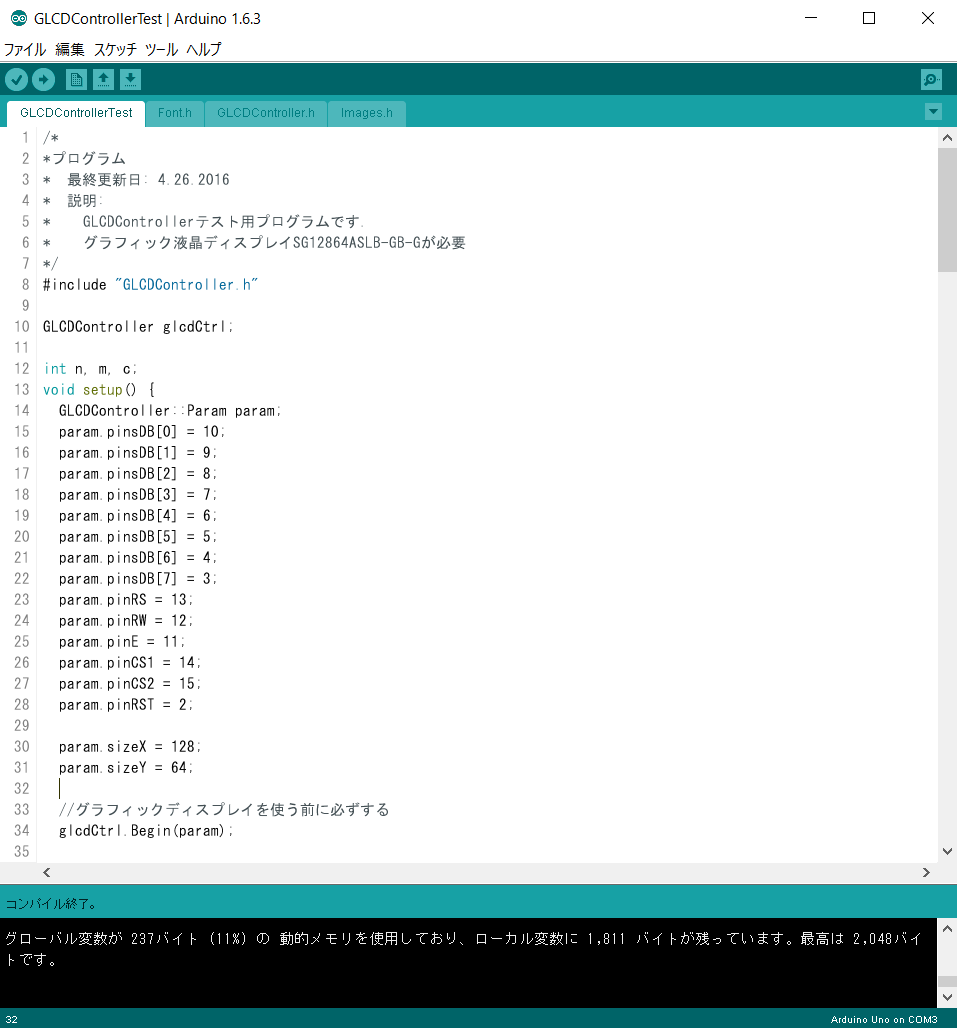Click the 'param.pinRST = 2;' line
This screenshot has width=957, height=1028.
tap(126, 704)
